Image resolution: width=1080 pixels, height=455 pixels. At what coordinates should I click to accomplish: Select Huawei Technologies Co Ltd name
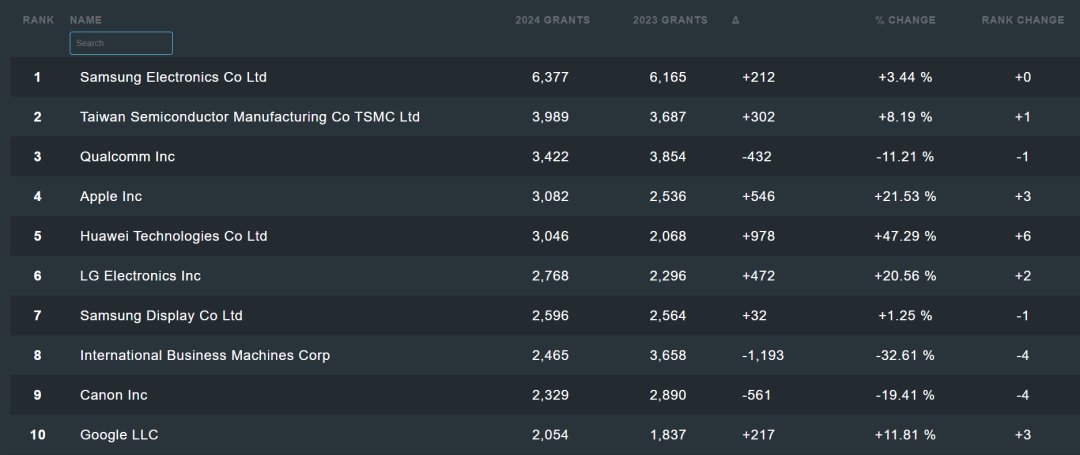tap(174, 236)
